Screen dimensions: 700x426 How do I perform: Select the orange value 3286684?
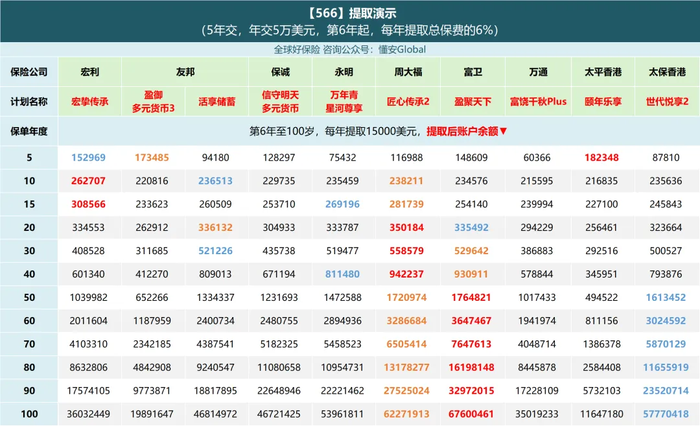[406, 321]
